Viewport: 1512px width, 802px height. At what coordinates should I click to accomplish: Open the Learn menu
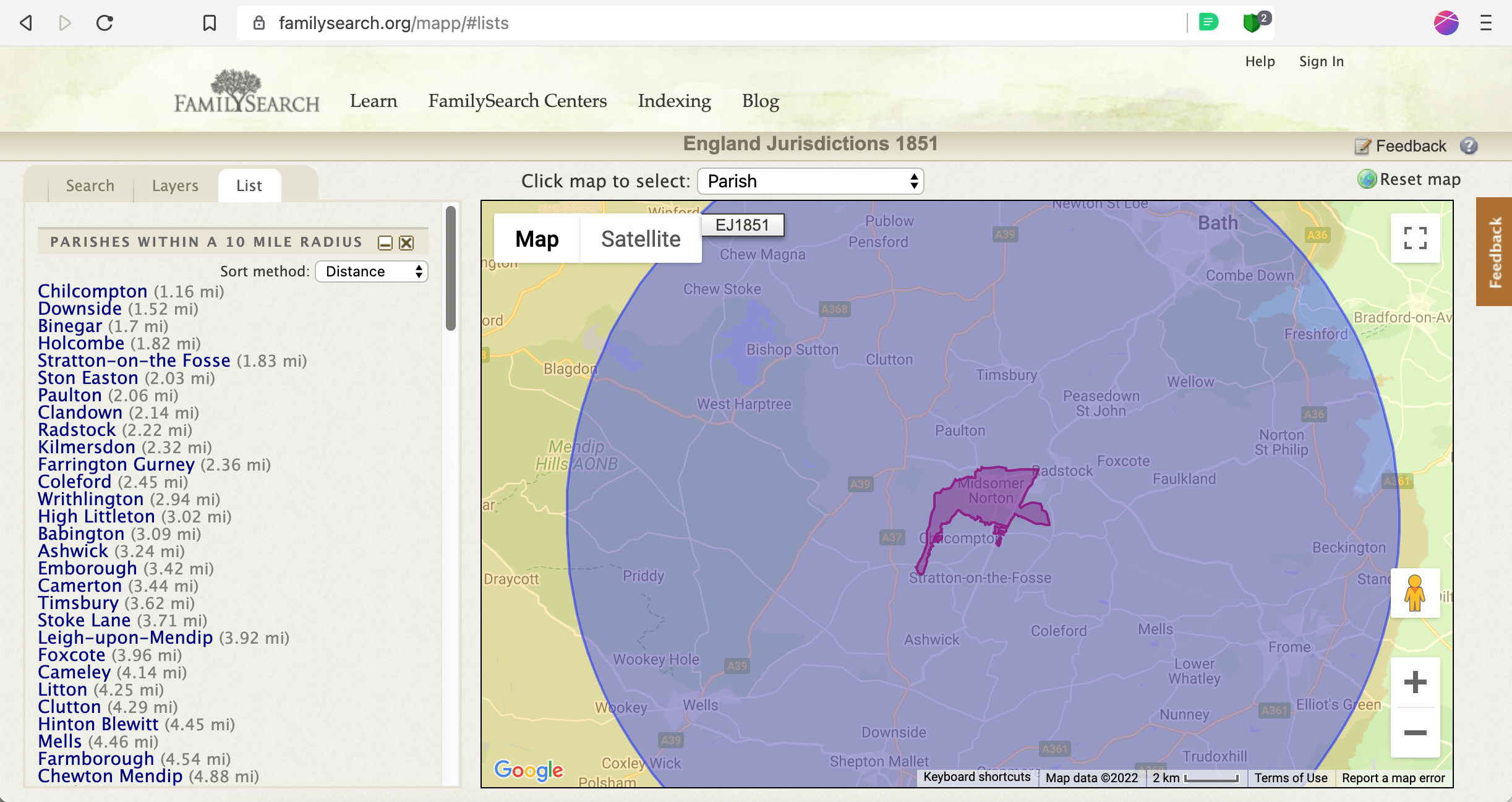point(374,101)
